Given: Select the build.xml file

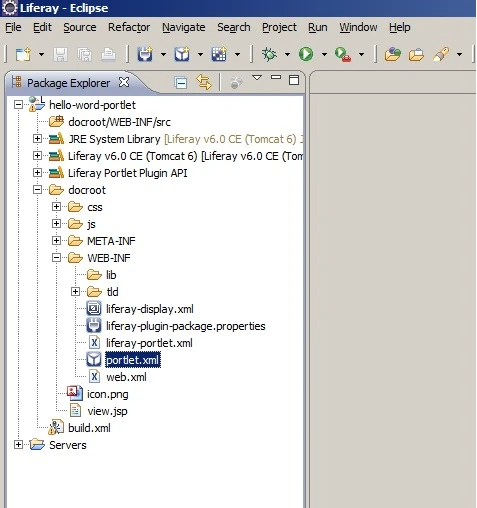Looking at the screenshot, I should (89, 428).
